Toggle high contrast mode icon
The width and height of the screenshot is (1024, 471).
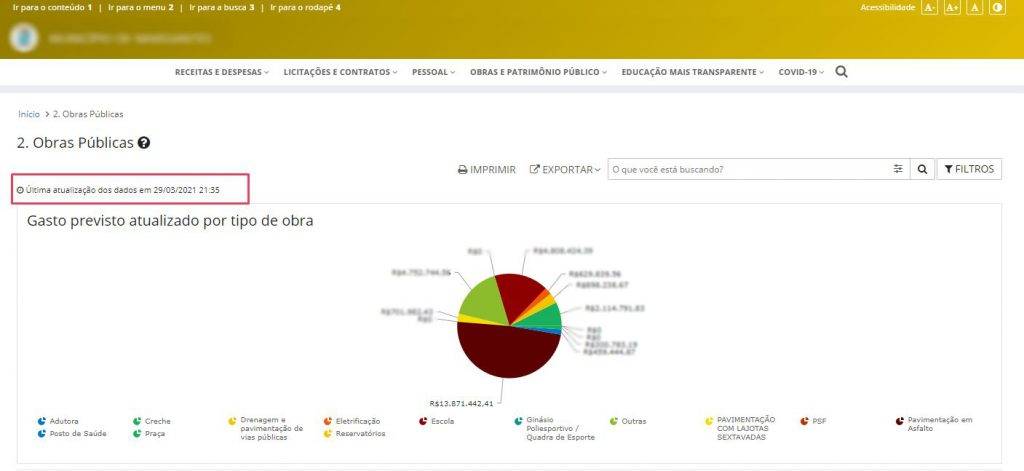click(x=997, y=8)
